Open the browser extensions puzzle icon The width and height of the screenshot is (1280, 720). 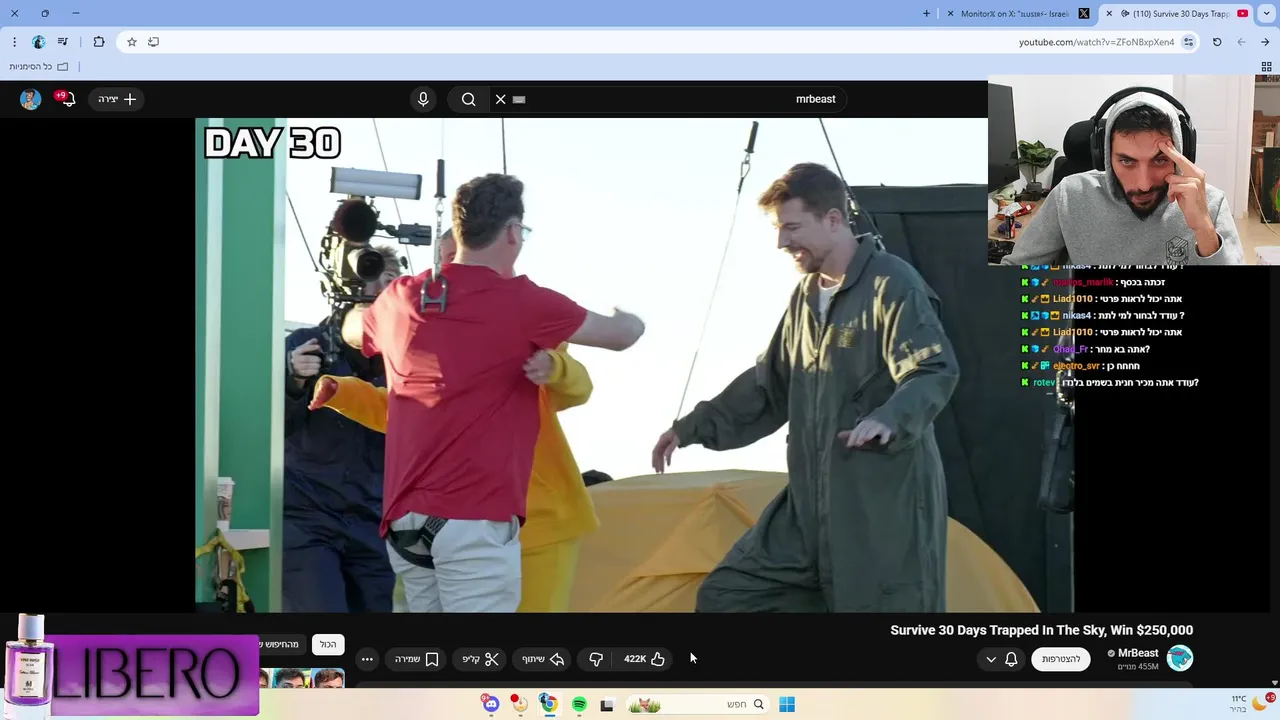(x=98, y=42)
